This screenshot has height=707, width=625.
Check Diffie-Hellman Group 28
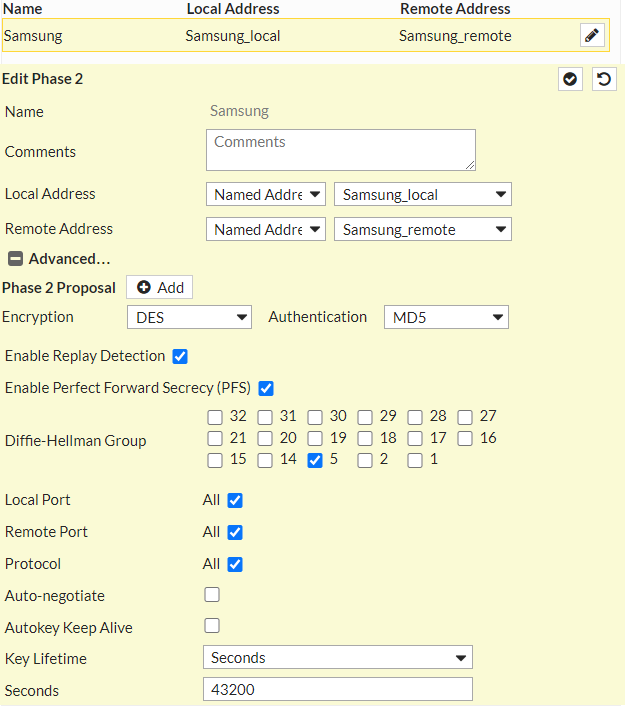pos(415,417)
